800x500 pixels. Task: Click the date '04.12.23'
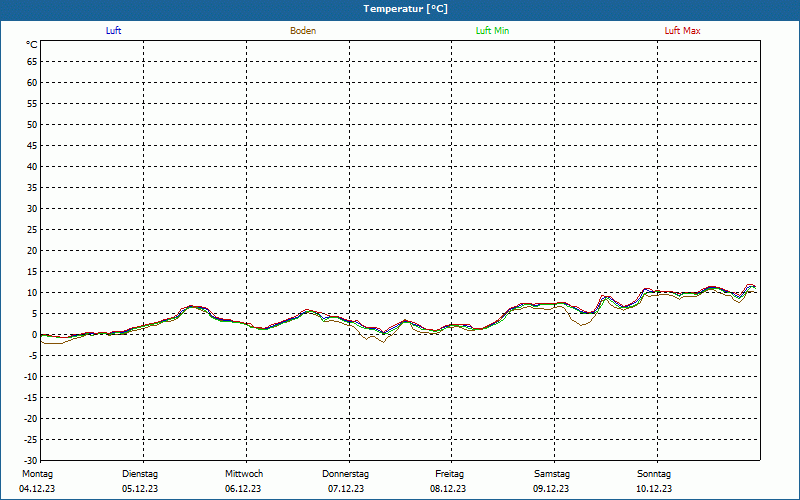coord(37,489)
